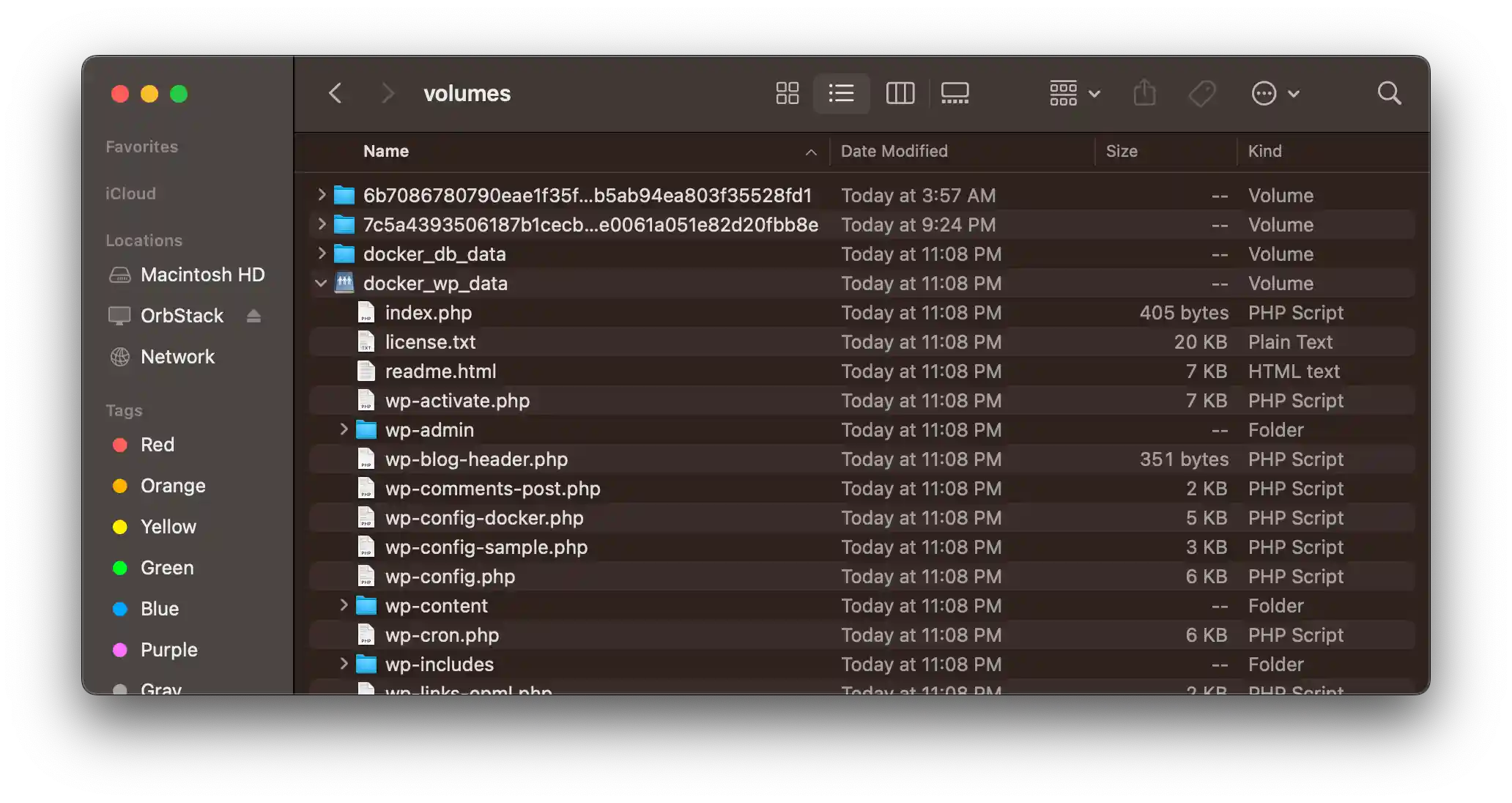
Task: Open the wp-config.php file
Action: coord(450,577)
